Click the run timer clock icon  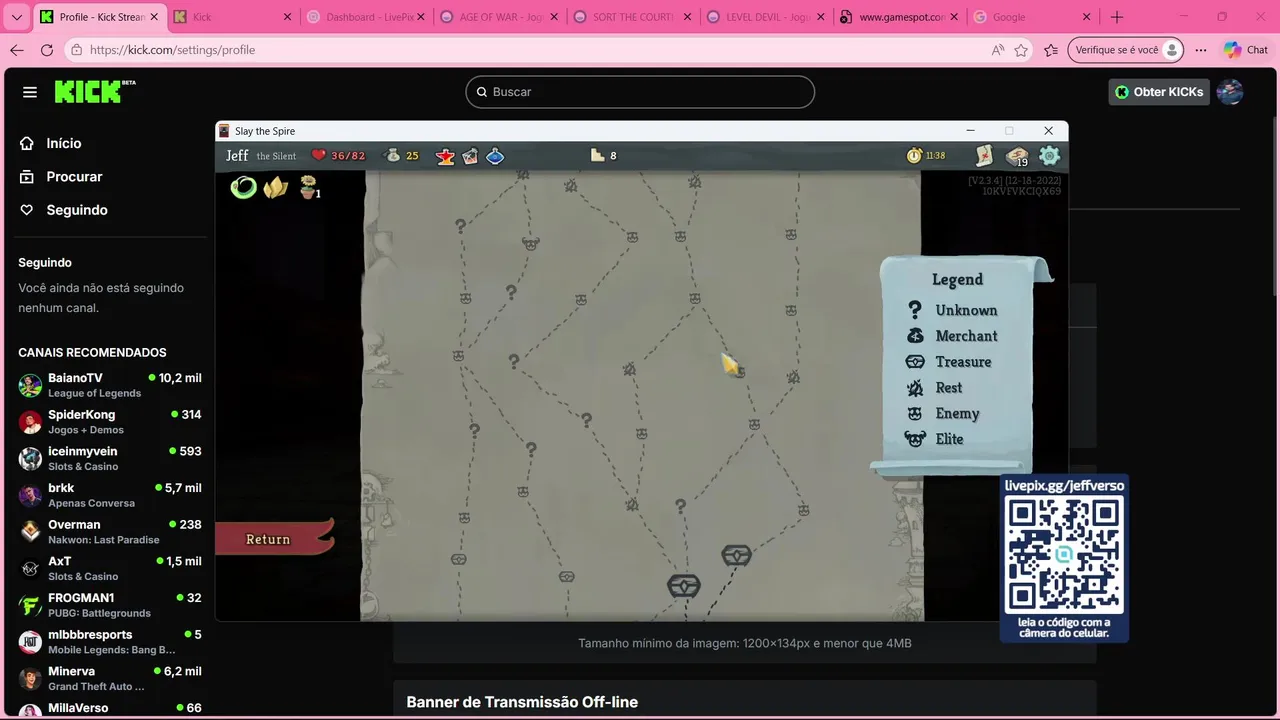[x=914, y=155]
